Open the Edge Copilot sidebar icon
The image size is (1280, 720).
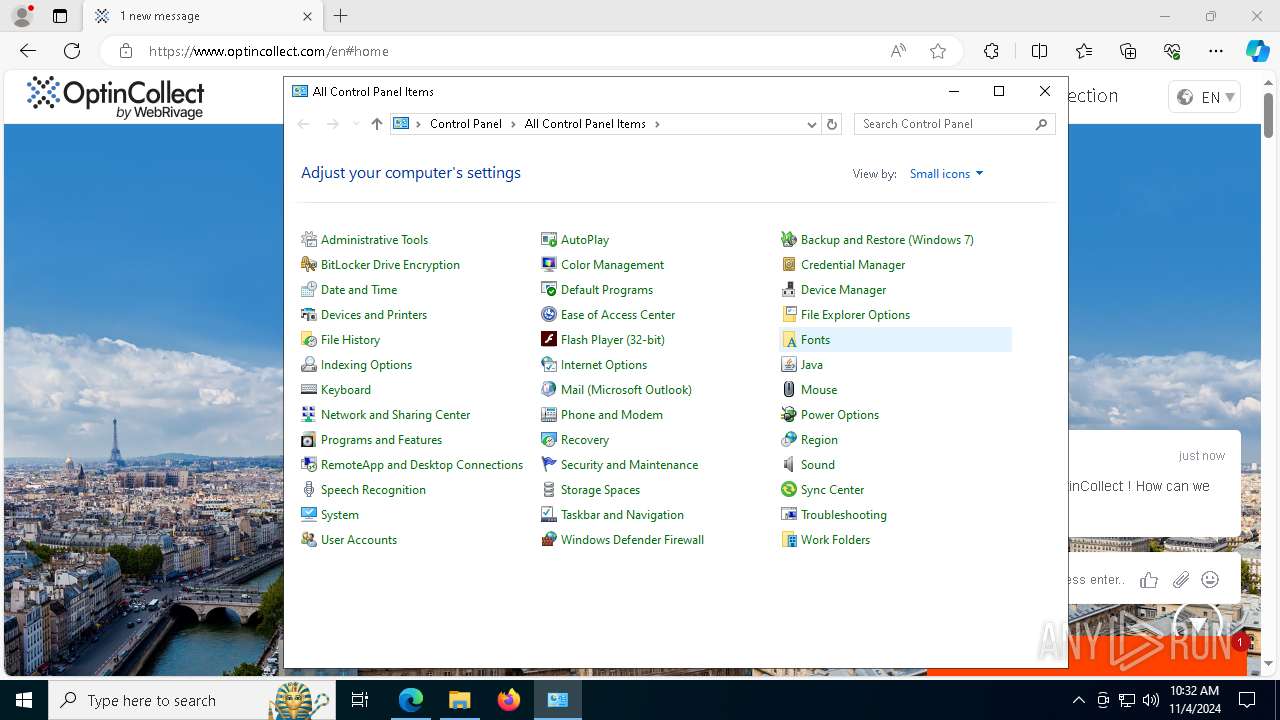1257,51
